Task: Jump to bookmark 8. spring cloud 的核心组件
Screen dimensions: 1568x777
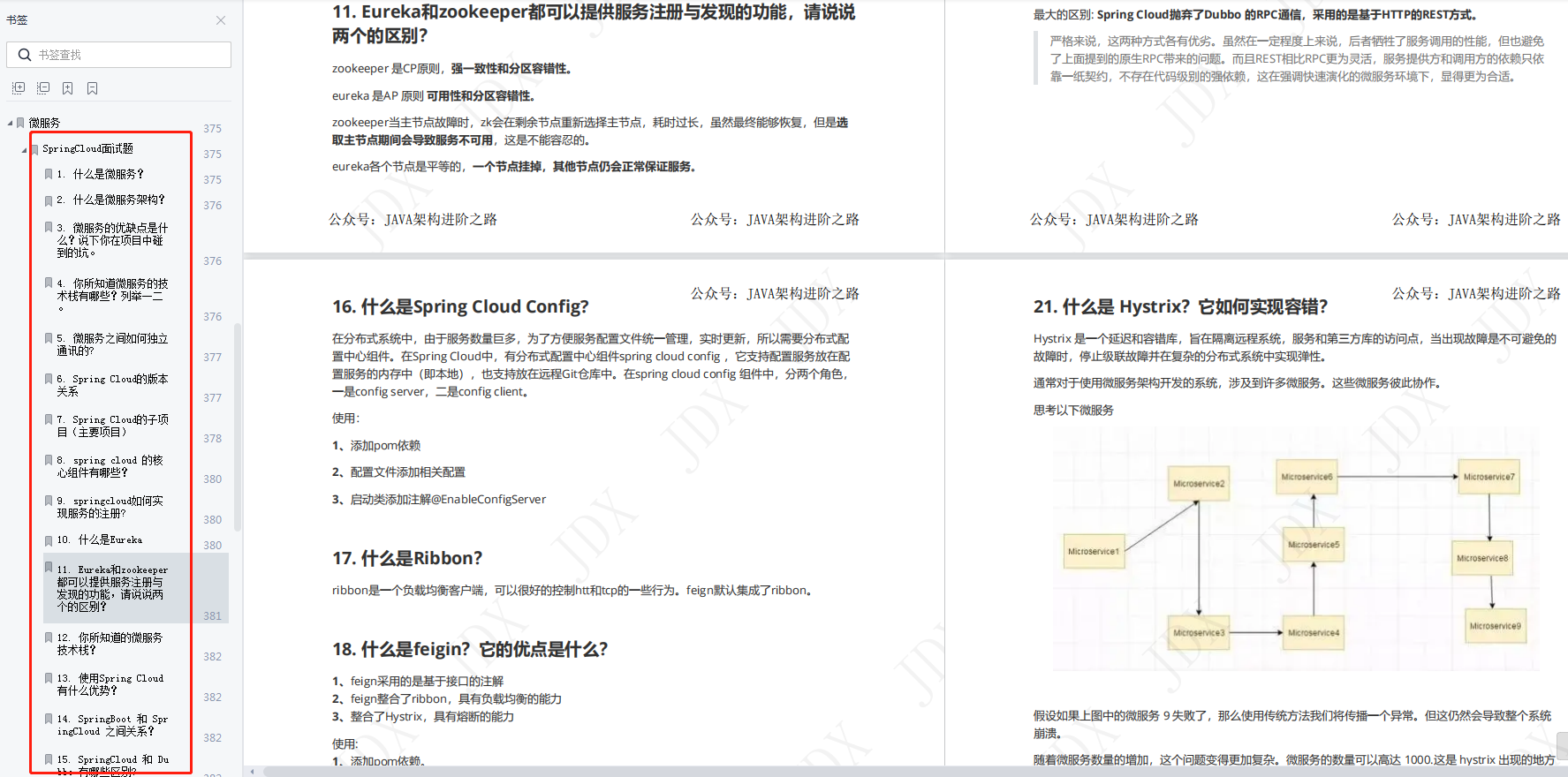Action: [x=110, y=466]
